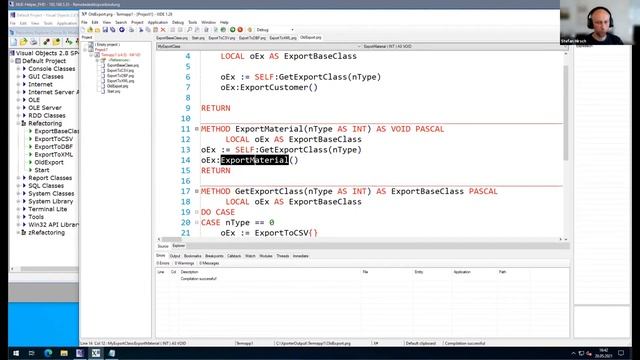Open the Debug menu in XIDE

click(x=178, y=22)
